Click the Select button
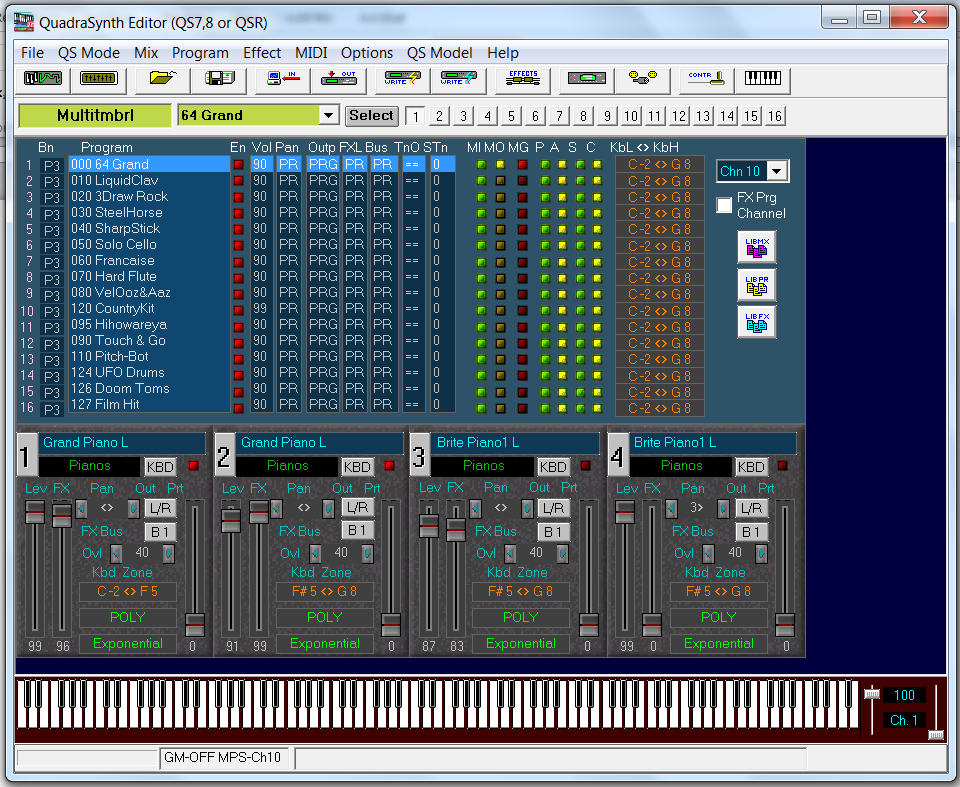 [371, 115]
